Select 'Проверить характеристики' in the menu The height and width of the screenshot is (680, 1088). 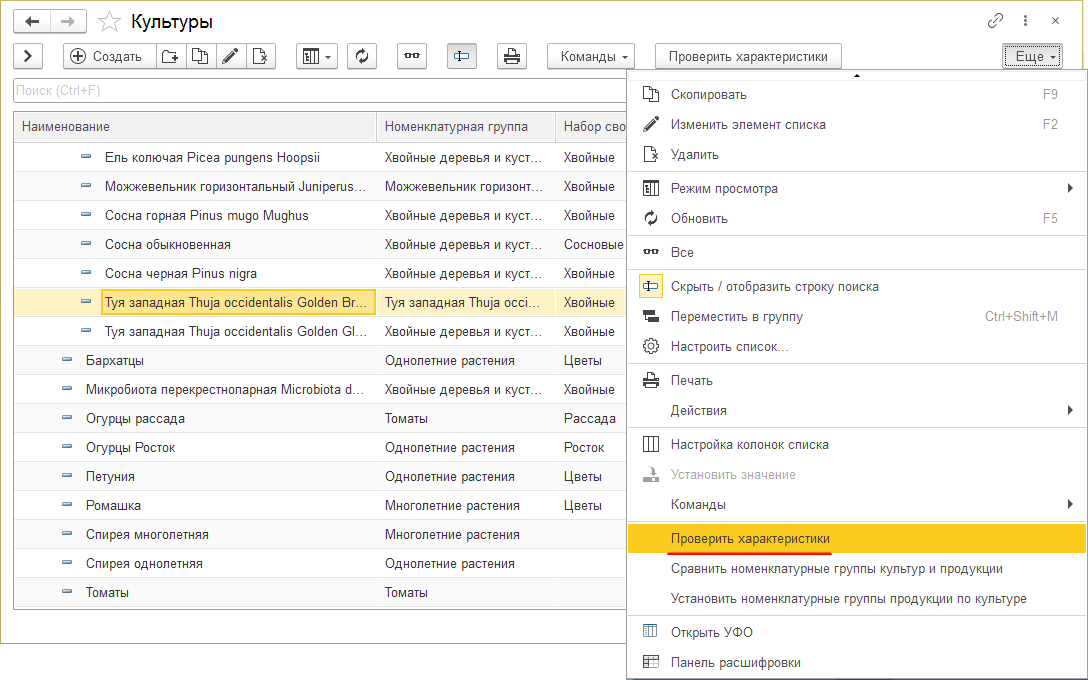(750, 539)
